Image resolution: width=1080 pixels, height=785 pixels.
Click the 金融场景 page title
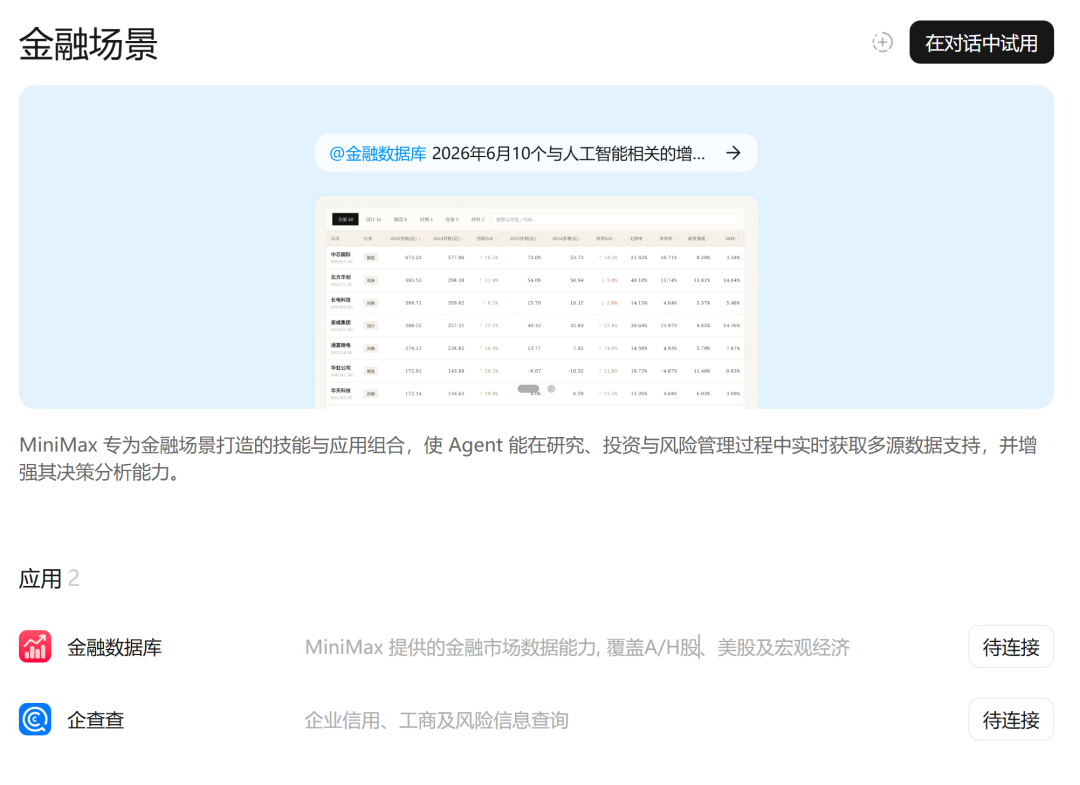point(88,44)
